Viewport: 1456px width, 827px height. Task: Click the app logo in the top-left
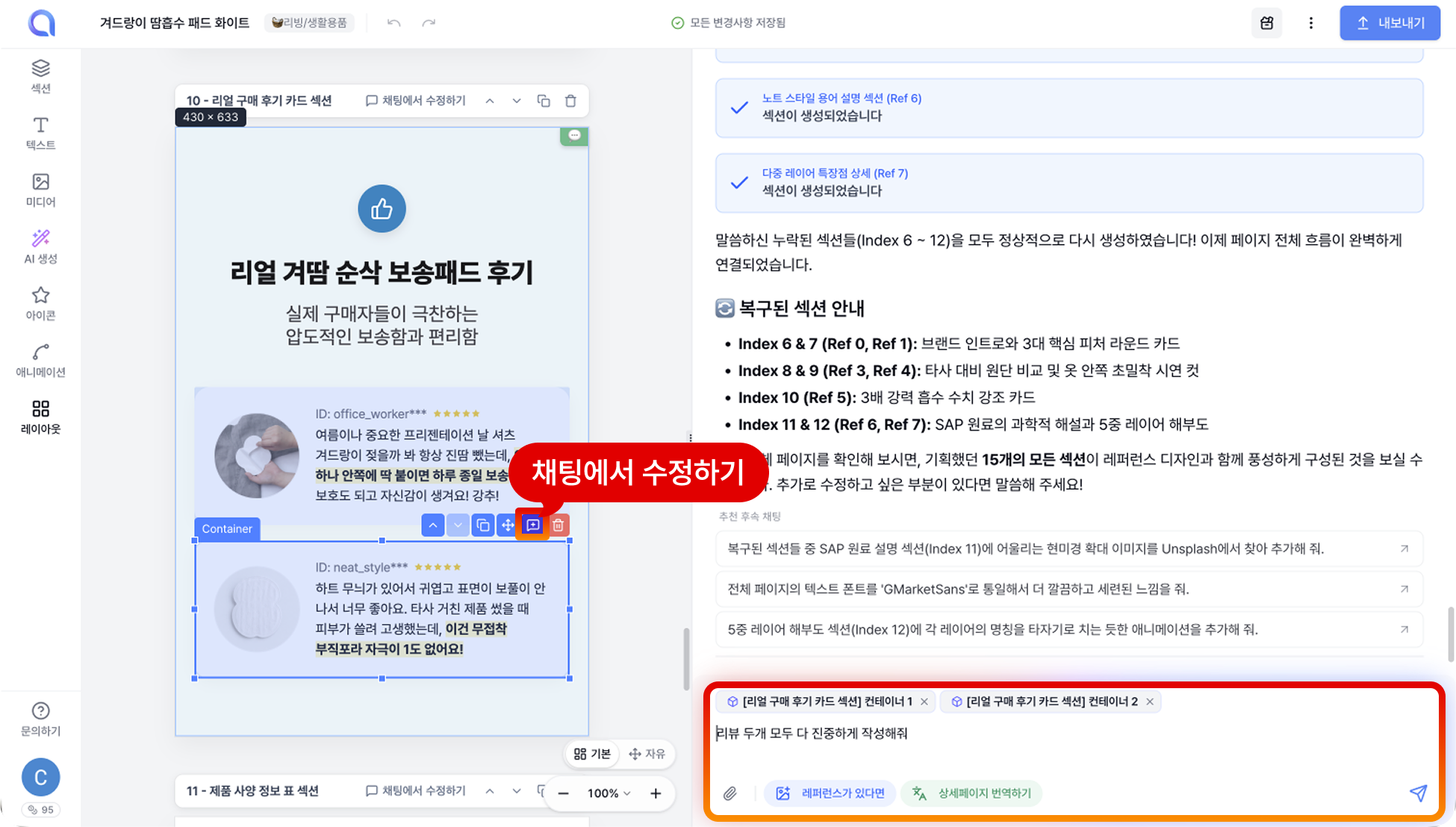click(42, 22)
